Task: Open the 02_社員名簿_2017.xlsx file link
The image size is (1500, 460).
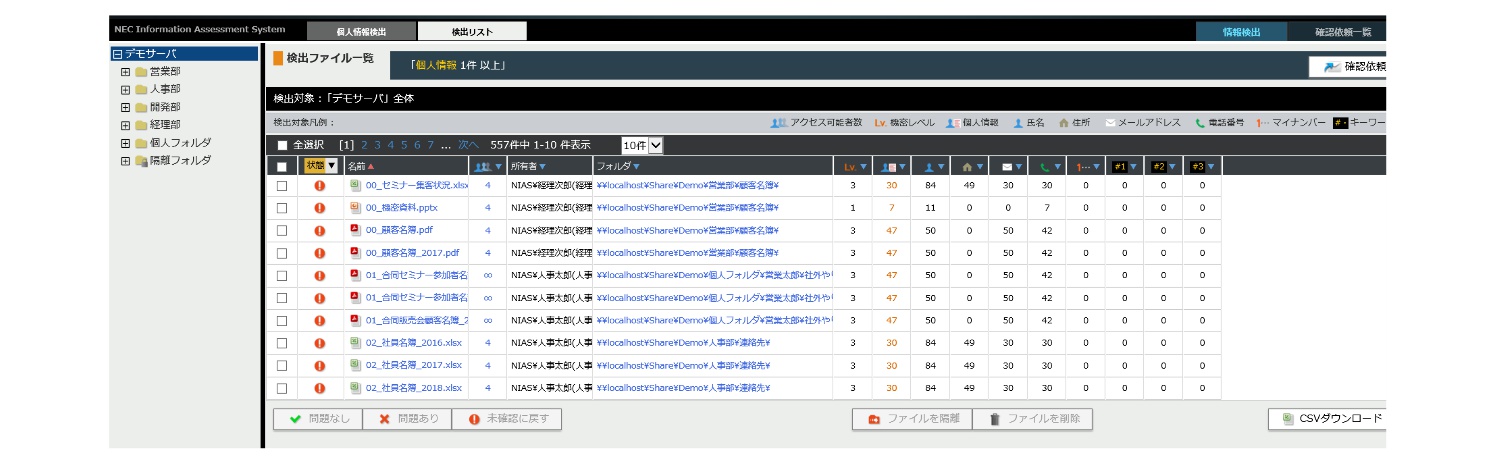Action: [x=414, y=365]
